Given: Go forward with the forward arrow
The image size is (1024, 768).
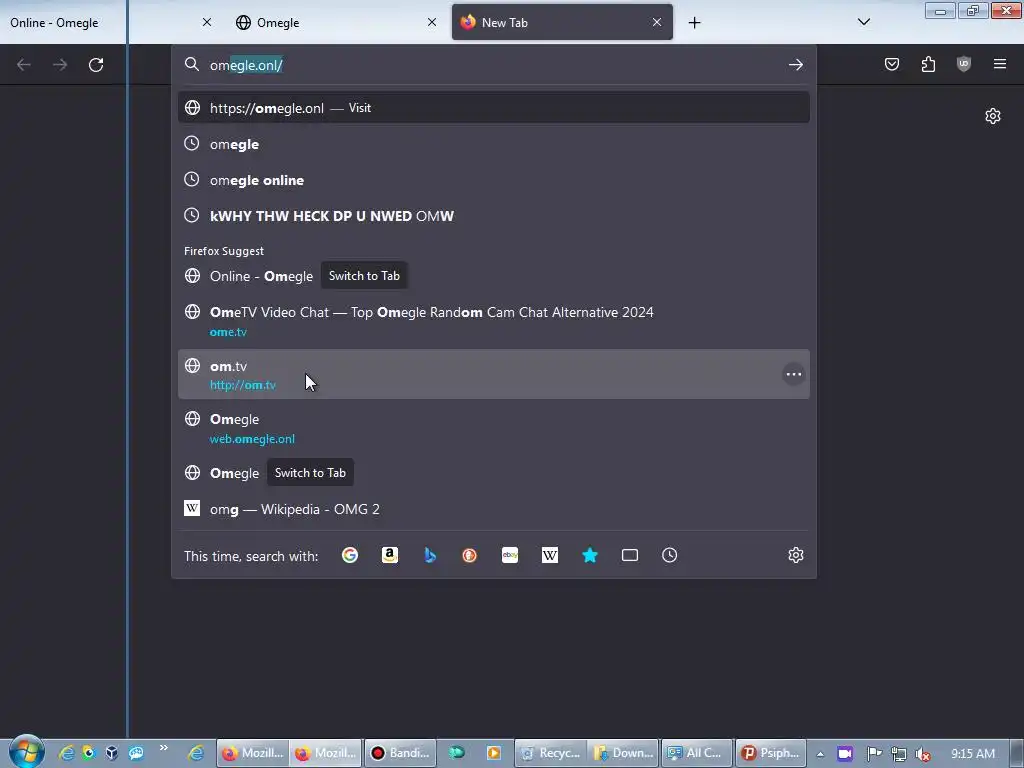Looking at the screenshot, I should pos(59,65).
